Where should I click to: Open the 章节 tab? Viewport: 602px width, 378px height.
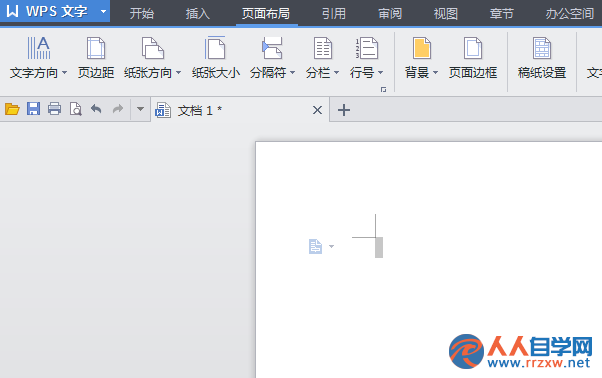[501, 13]
